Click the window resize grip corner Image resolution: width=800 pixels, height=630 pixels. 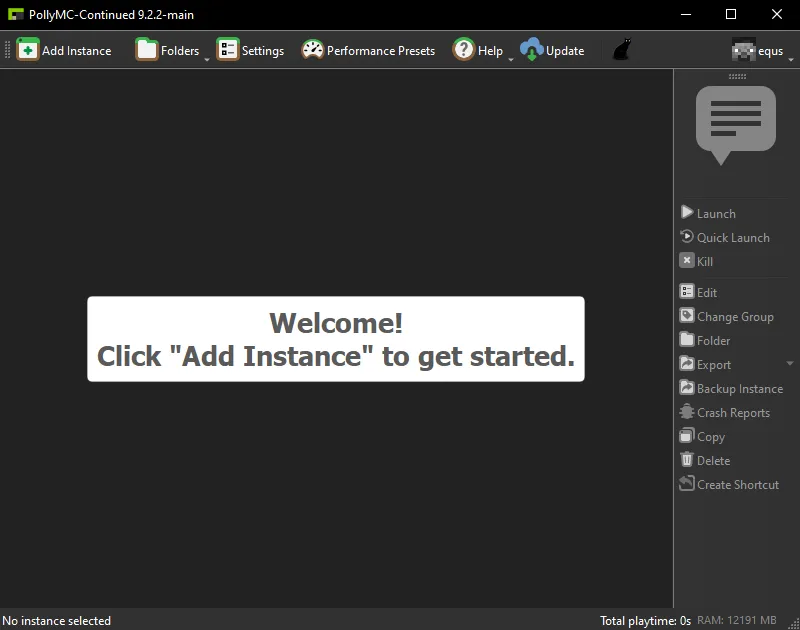(x=794, y=624)
